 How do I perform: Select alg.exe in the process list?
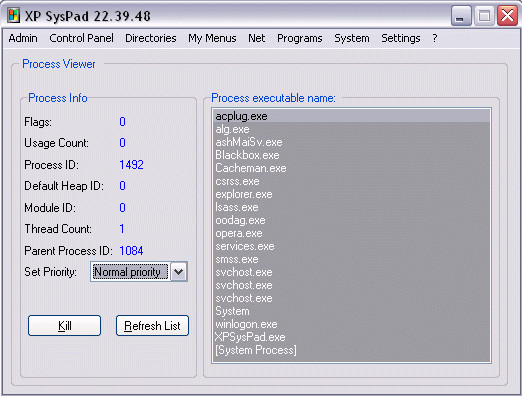351,129
